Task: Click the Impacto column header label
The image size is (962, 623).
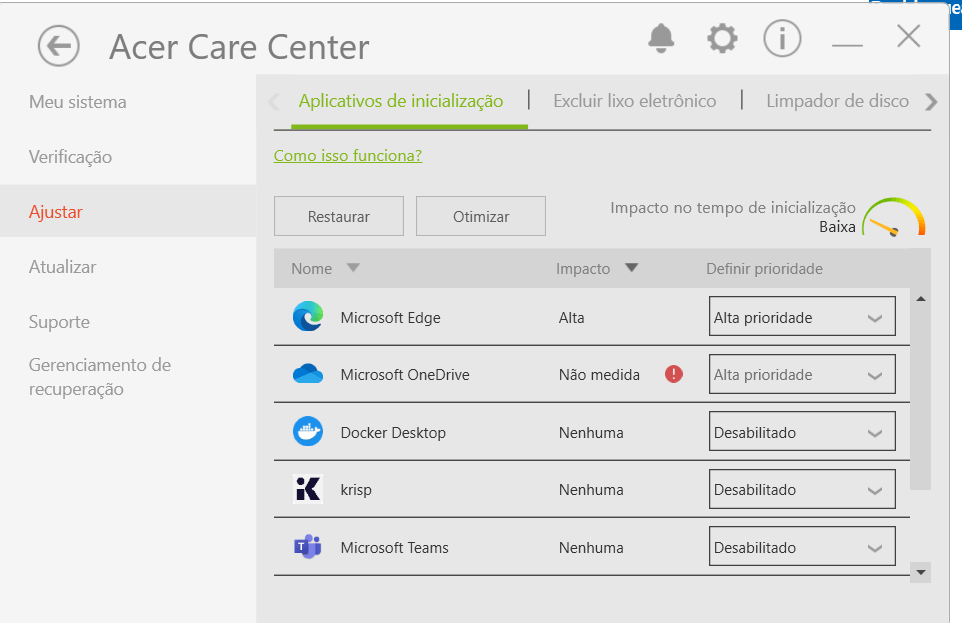Action: coord(583,269)
